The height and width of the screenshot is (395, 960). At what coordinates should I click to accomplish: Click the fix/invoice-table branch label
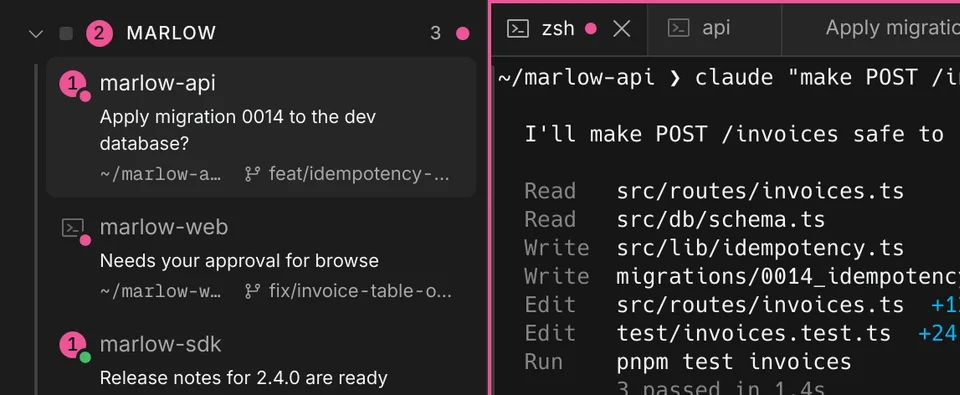[x=361, y=291]
